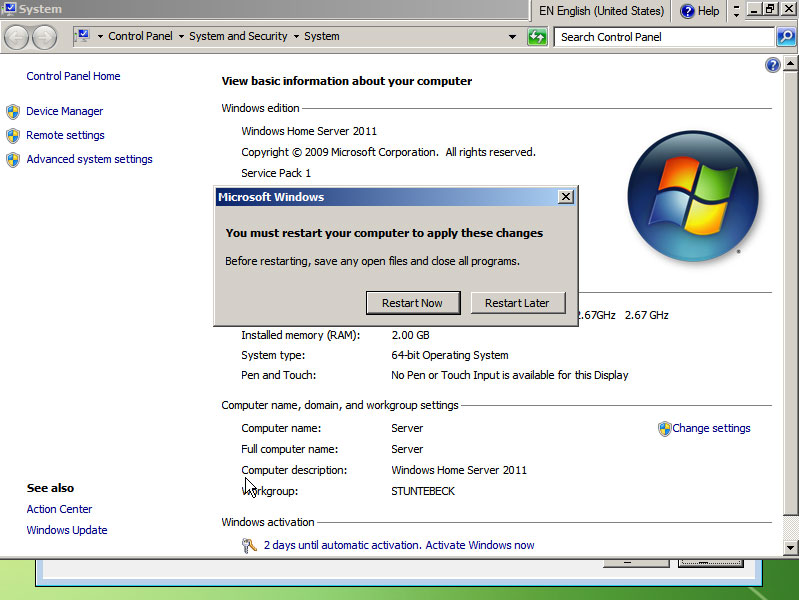Open Control Panel Home
Screen dimensions: 799x600
(73, 76)
